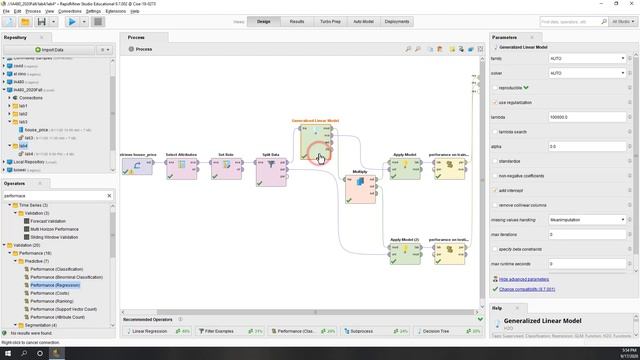Click Hide advanced parameters link
This screenshot has height=360, width=640.
tap(524, 280)
